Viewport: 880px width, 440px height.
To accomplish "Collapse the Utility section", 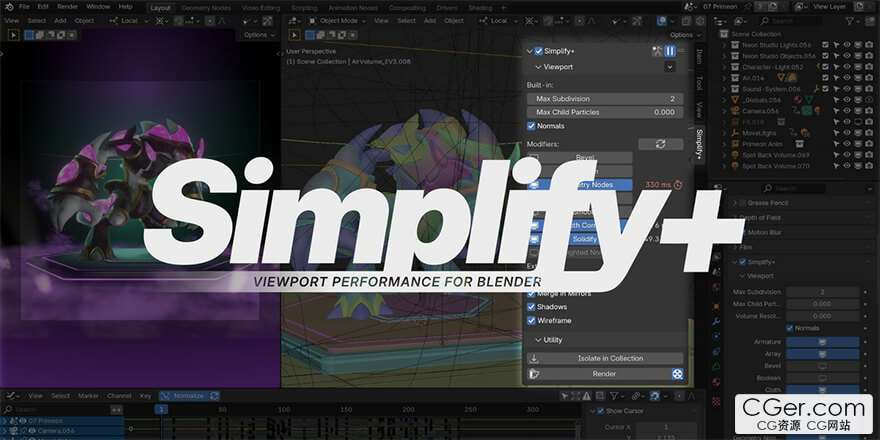I will pos(537,340).
